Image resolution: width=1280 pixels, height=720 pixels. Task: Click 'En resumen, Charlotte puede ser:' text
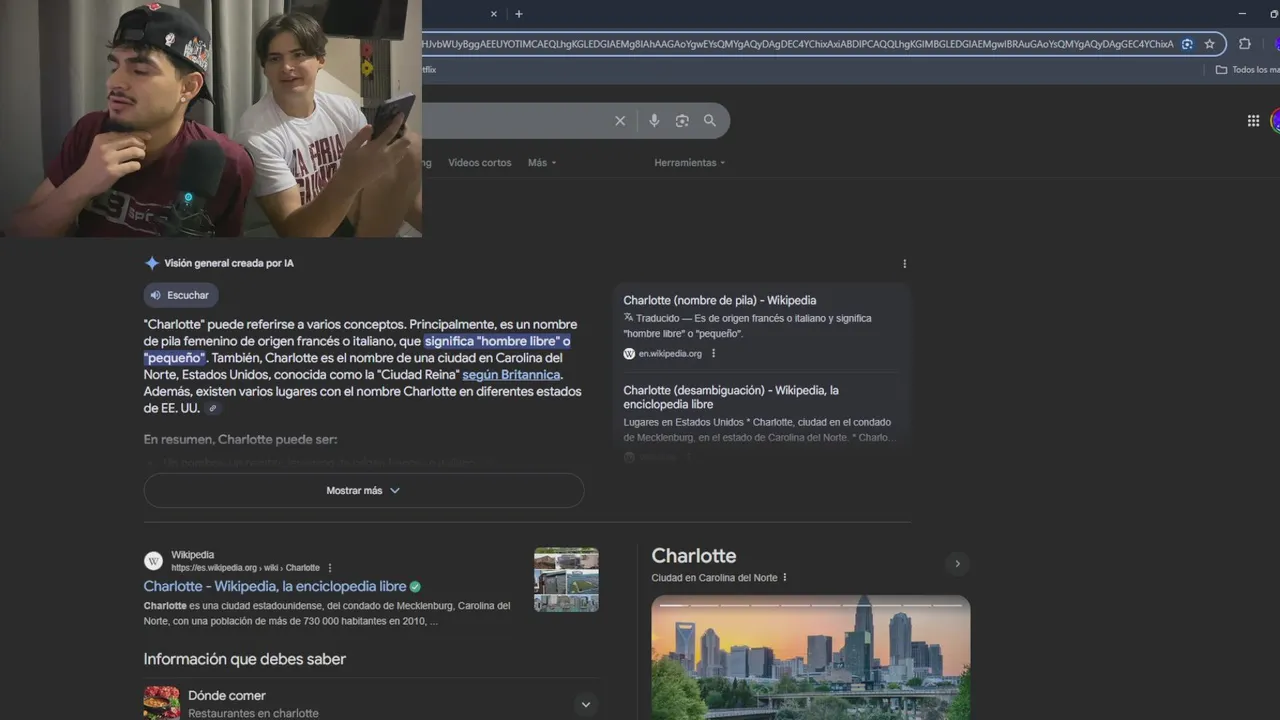pyautogui.click(x=241, y=440)
